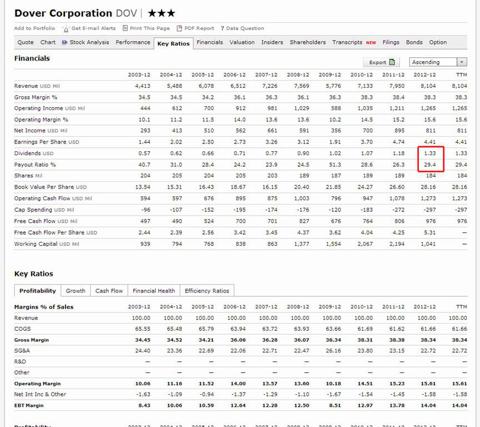
Task: Click the 2012-12 Payout Ratio value 29.4
Action: (430, 165)
